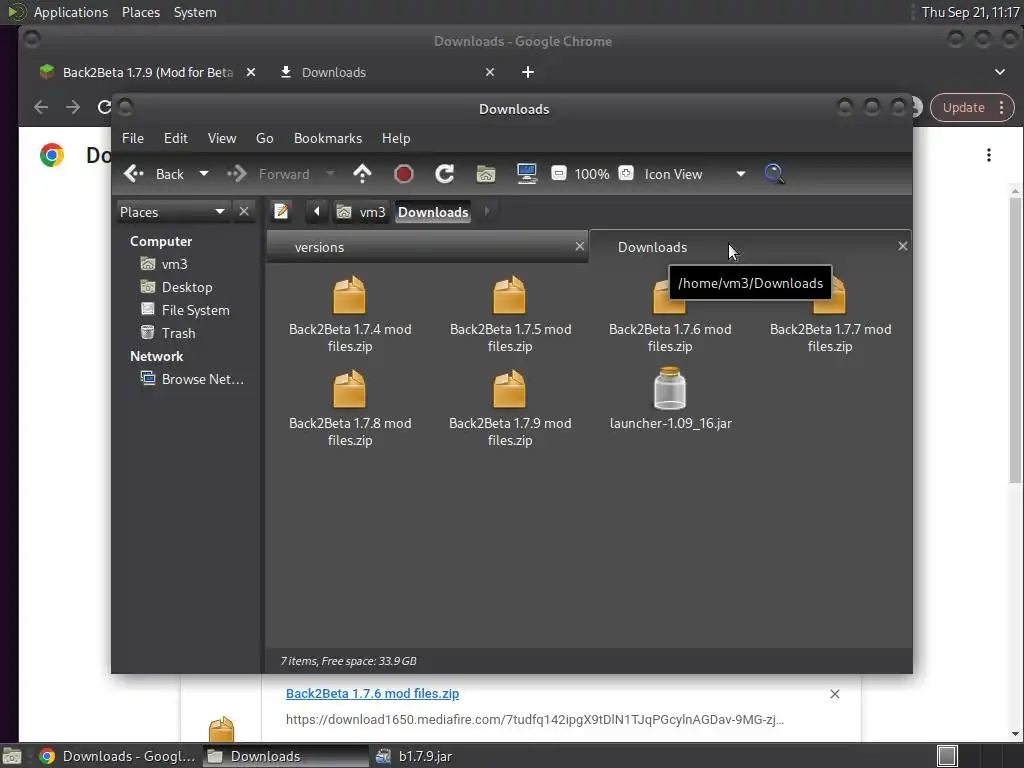The height and width of the screenshot is (768, 1024).
Task: Open the Edit menu
Action: point(176,138)
